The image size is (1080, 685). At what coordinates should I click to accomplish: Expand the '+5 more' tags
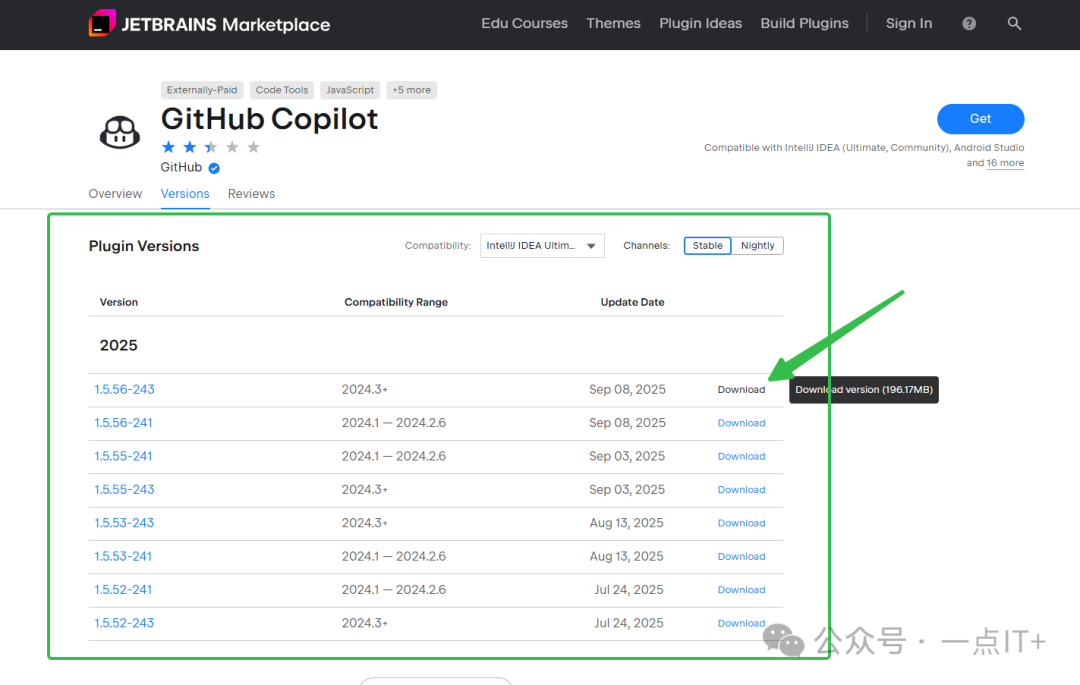pyautogui.click(x=411, y=90)
